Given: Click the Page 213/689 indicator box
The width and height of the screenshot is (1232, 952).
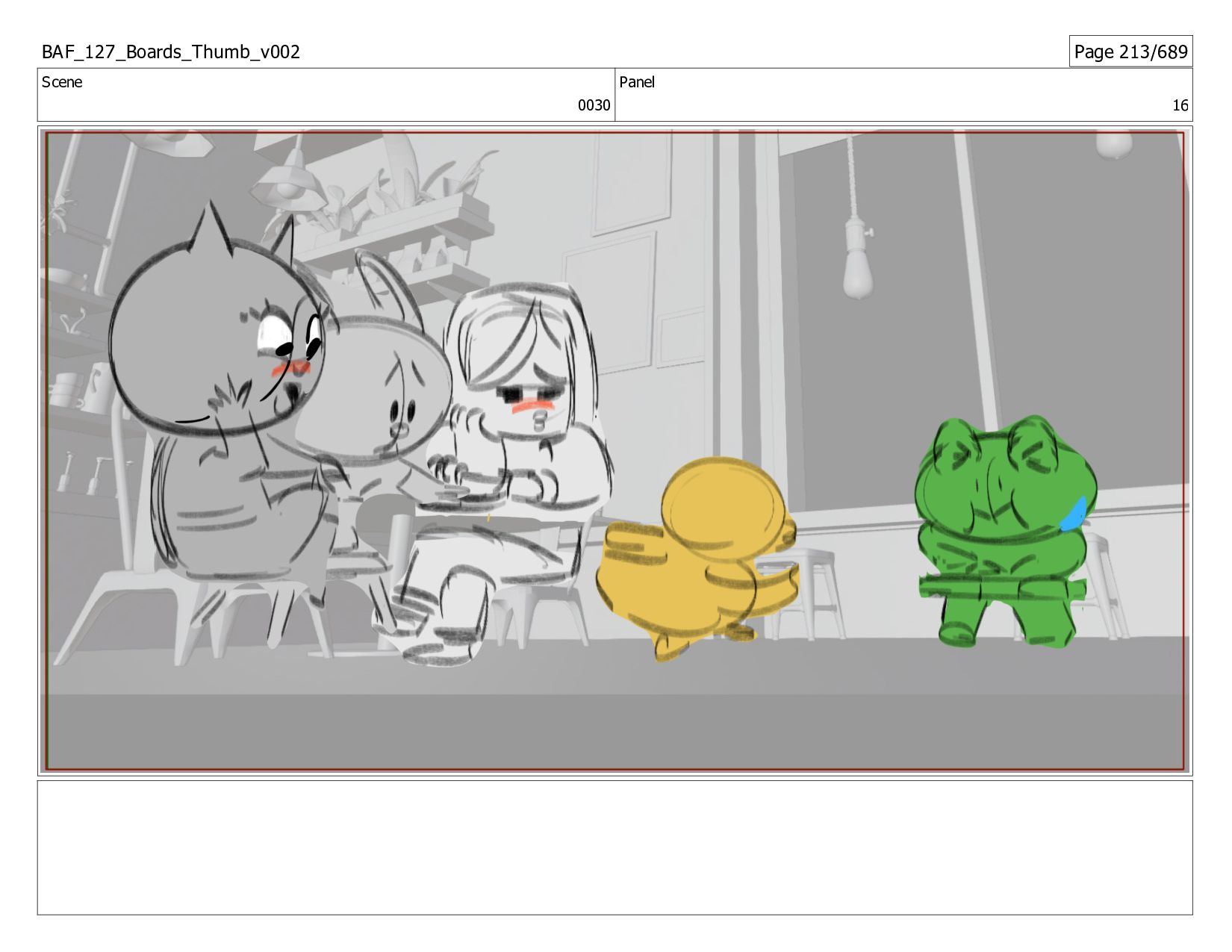Looking at the screenshot, I should [x=1130, y=52].
